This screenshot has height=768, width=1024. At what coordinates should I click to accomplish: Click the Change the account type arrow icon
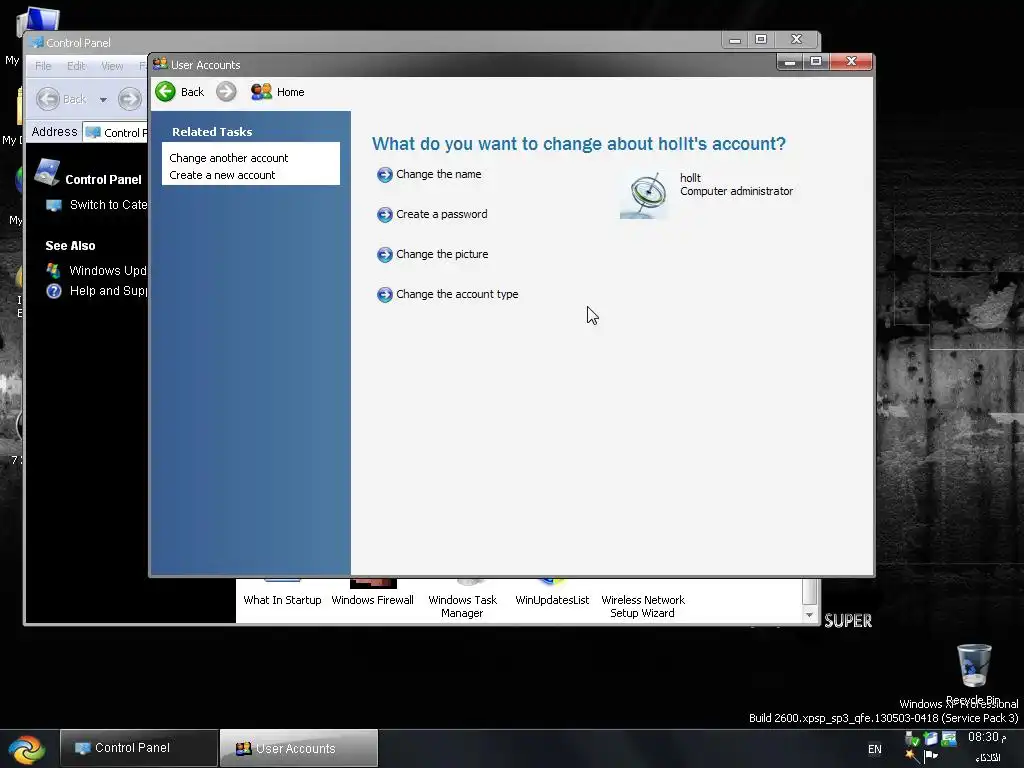point(385,295)
